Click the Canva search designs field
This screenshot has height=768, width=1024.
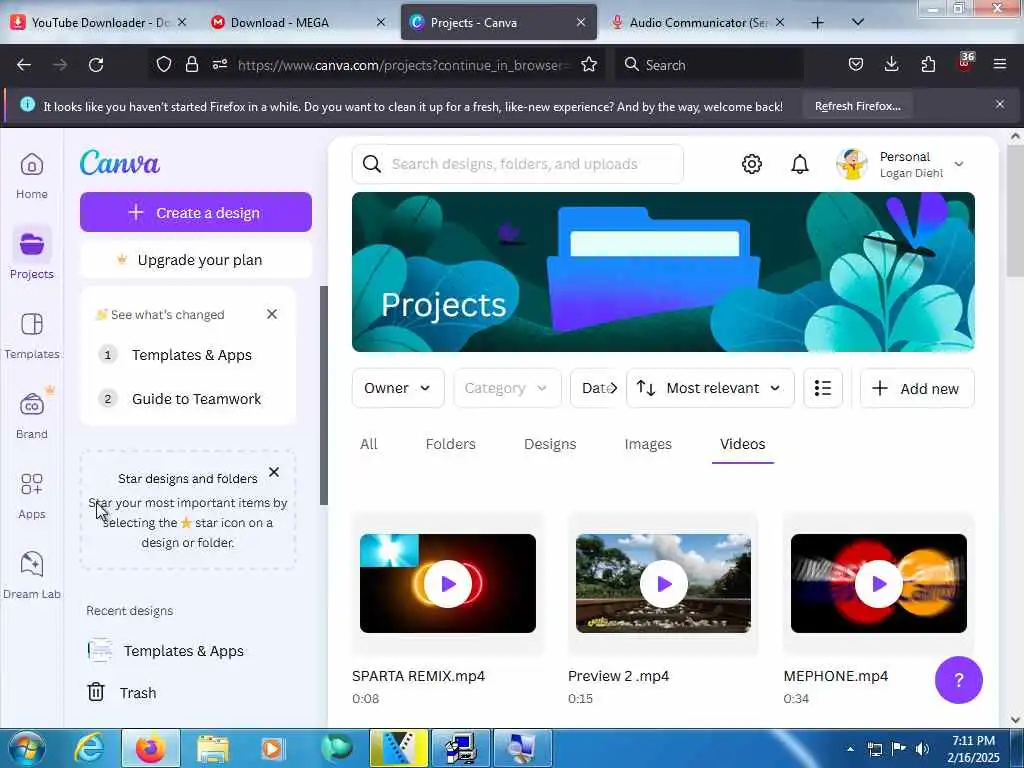tap(517, 164)
